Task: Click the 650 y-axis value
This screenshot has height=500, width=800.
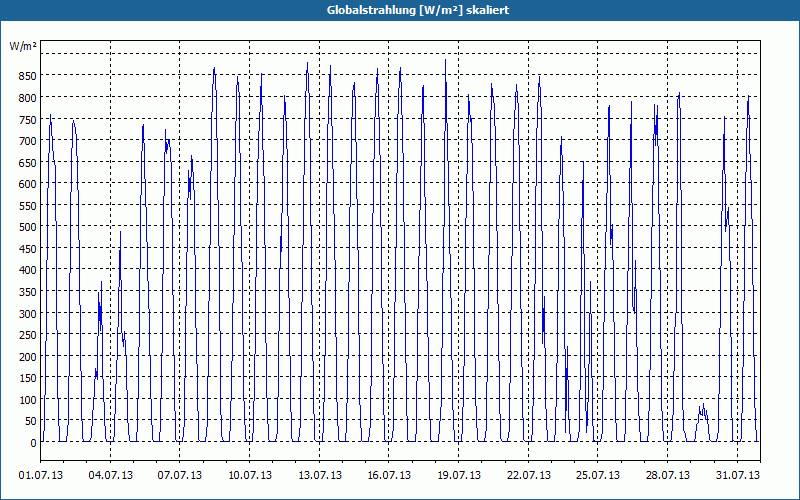Action: 27,163
